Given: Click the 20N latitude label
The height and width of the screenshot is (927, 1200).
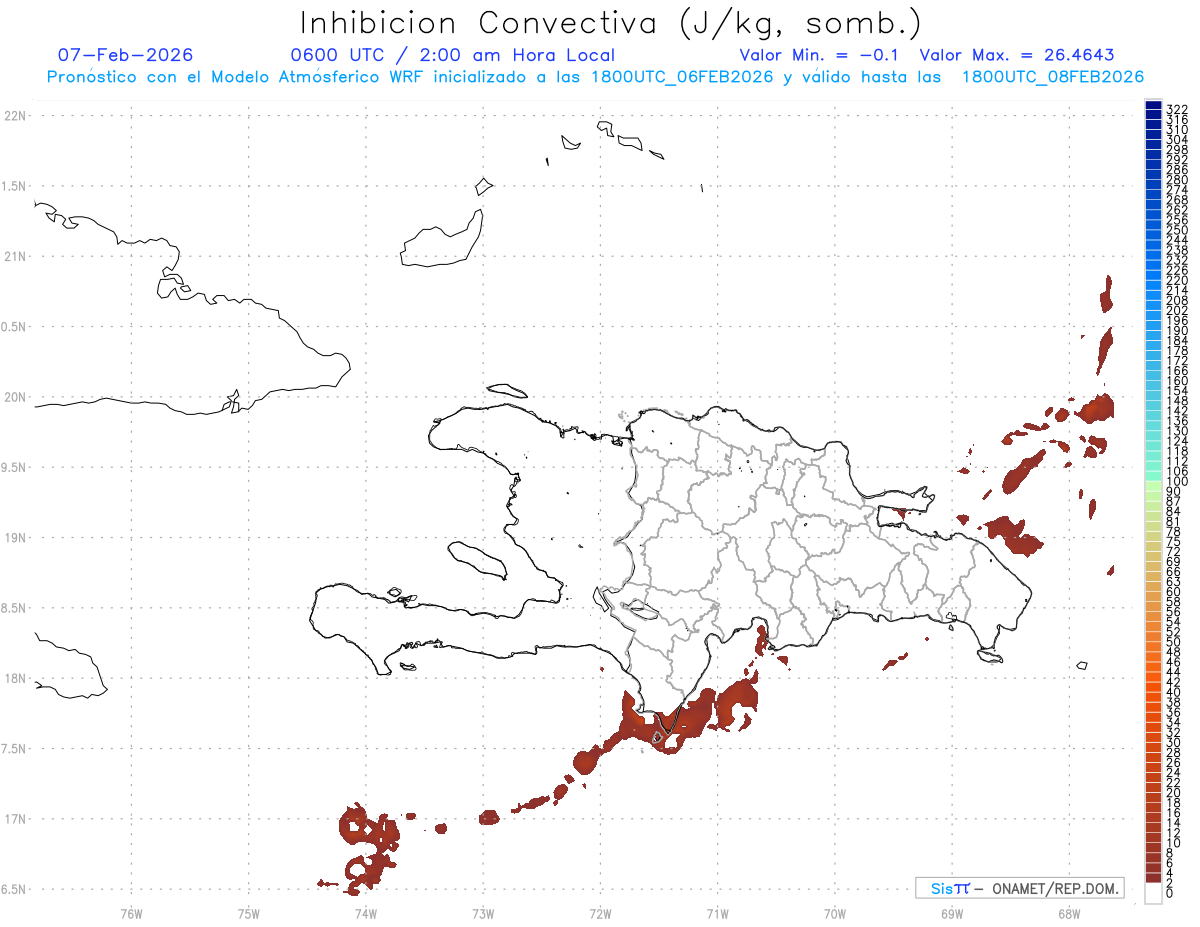Looking at the screenshot, I should (x=15, y=397).
